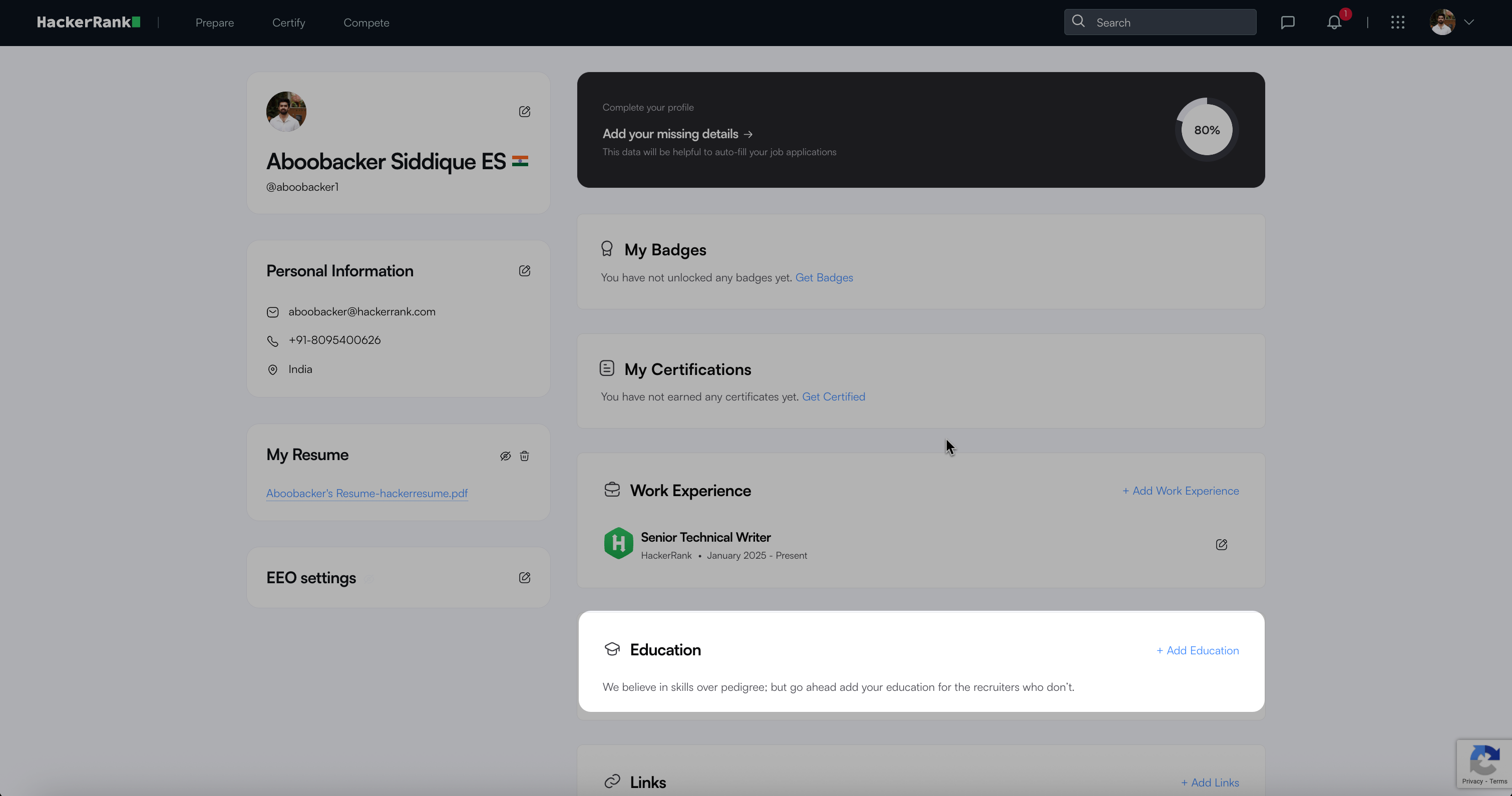Edit Personal Information section

coord(524,271)
